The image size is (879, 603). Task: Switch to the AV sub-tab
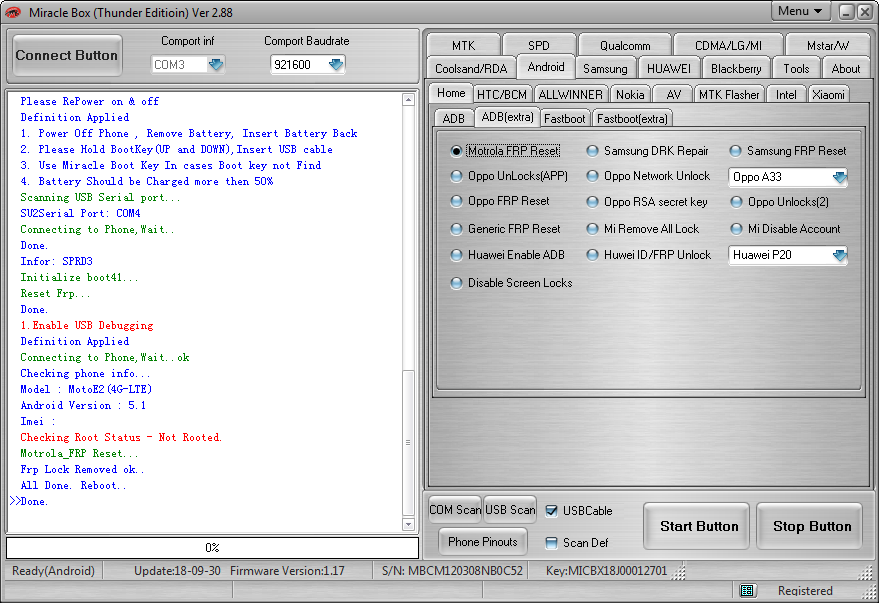coord(673,95)
